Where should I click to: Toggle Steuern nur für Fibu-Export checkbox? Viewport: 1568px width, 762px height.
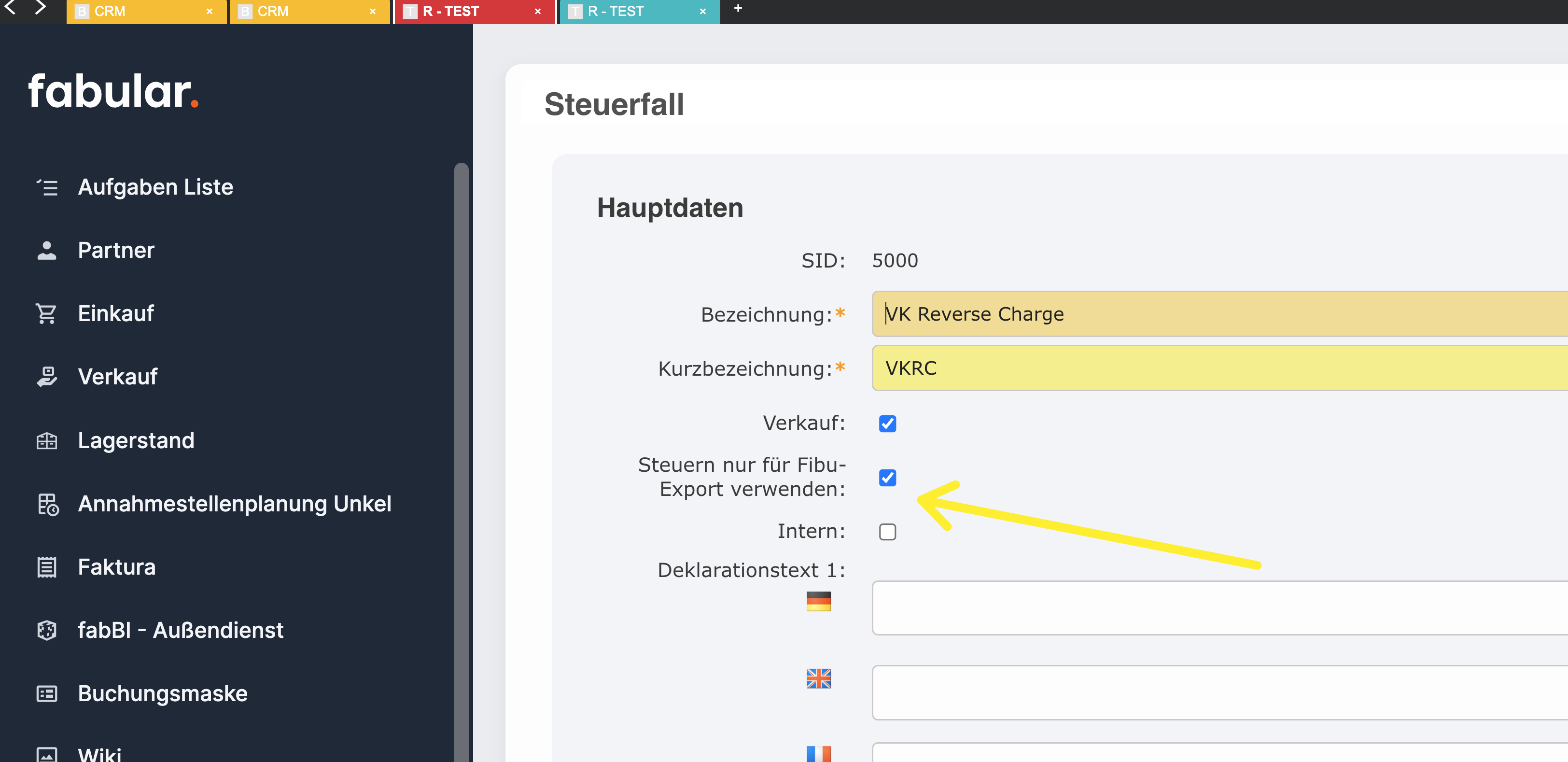[x=887, y=477]
